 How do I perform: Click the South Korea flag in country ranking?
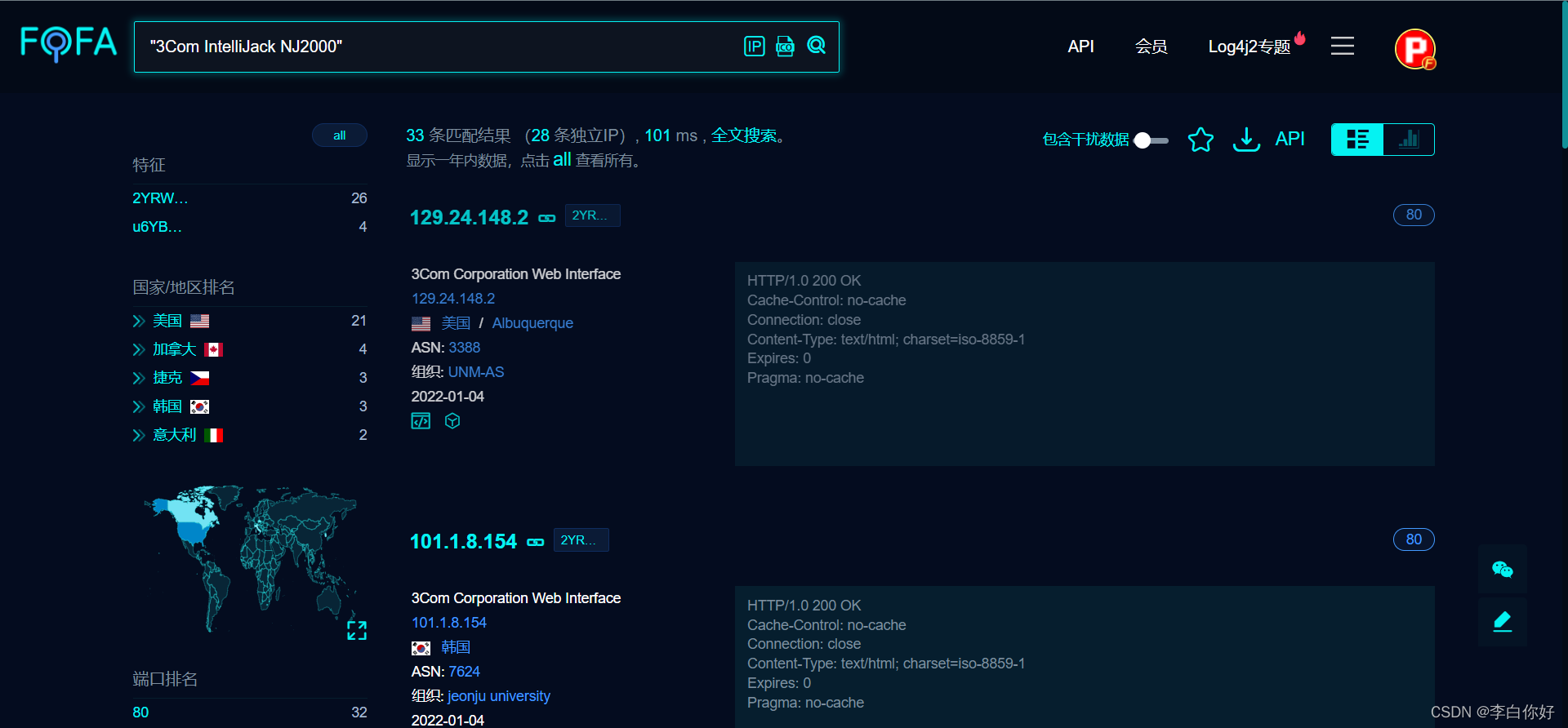[x=200, y=407]
